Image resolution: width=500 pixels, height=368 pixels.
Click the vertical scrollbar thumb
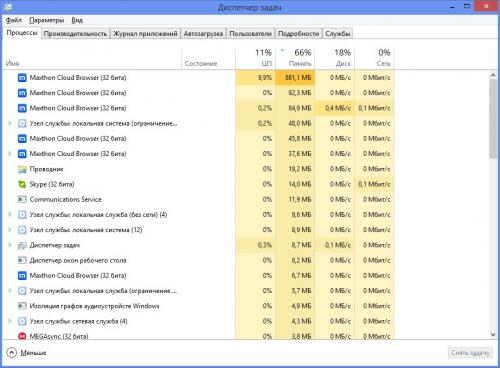coord(493,119)
